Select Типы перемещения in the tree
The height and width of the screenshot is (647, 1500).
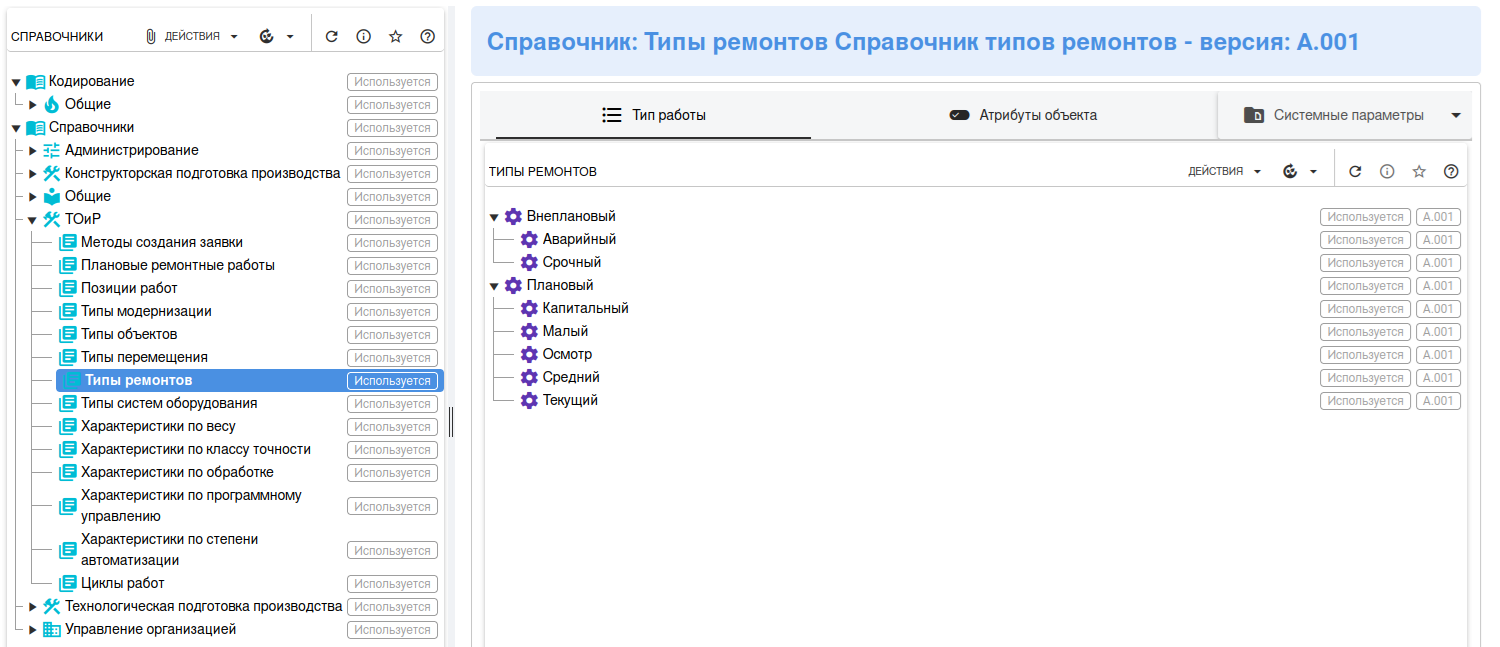(x=144, y=357)
